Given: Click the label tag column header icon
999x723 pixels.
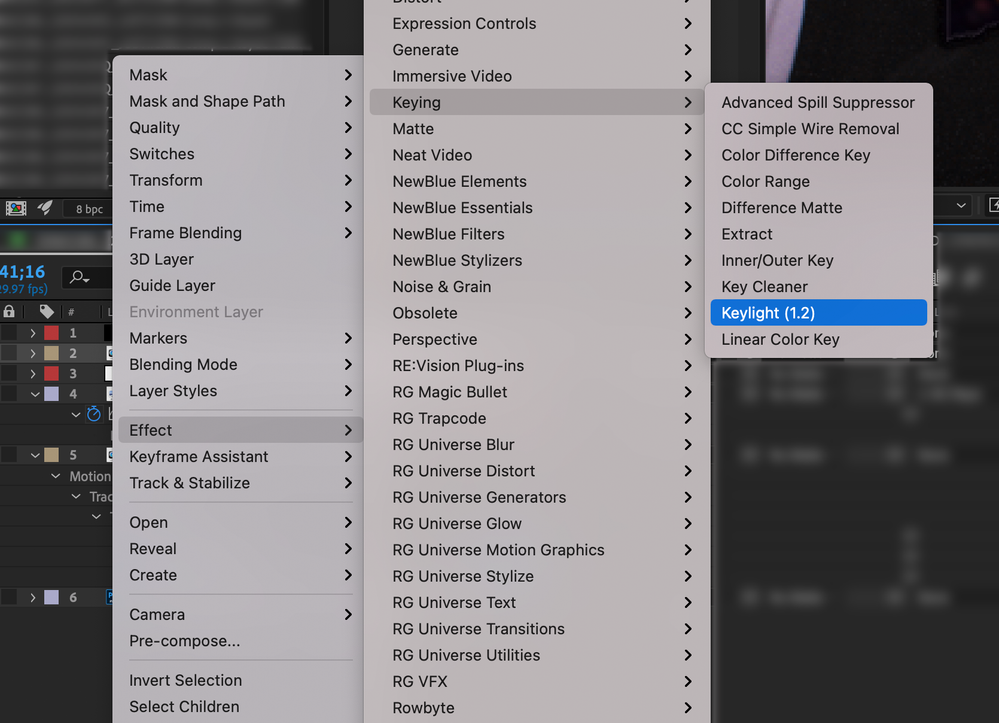Looking at the screenshot, I should click(46, 312).
